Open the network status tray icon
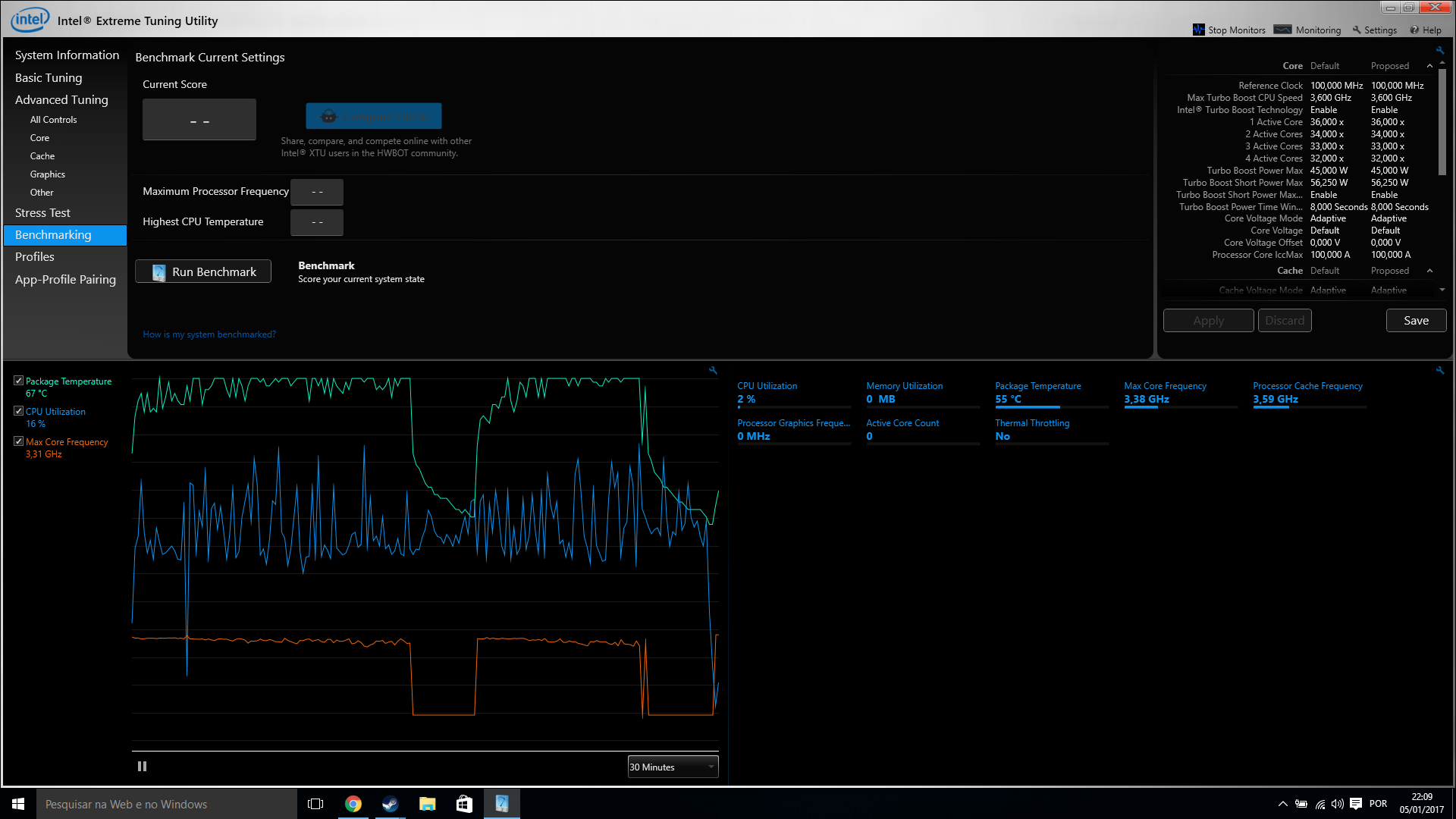This screenshot has height=819, width=1456. coord(1319,804)
